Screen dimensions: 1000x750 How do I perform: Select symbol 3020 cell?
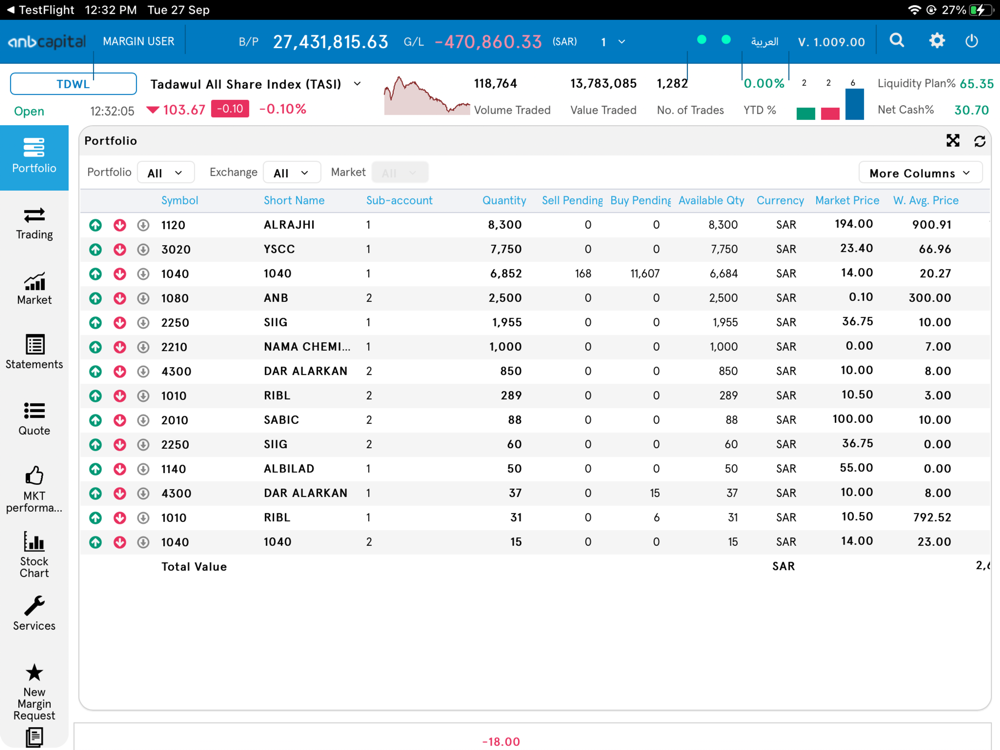click(176, 249)
